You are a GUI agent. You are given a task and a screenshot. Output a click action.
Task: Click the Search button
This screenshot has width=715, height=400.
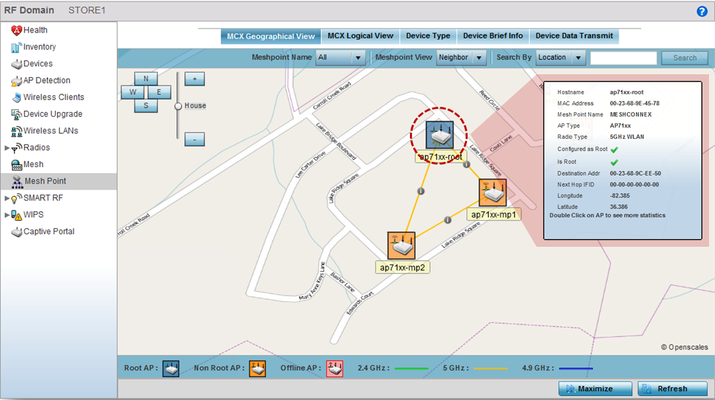684,58
